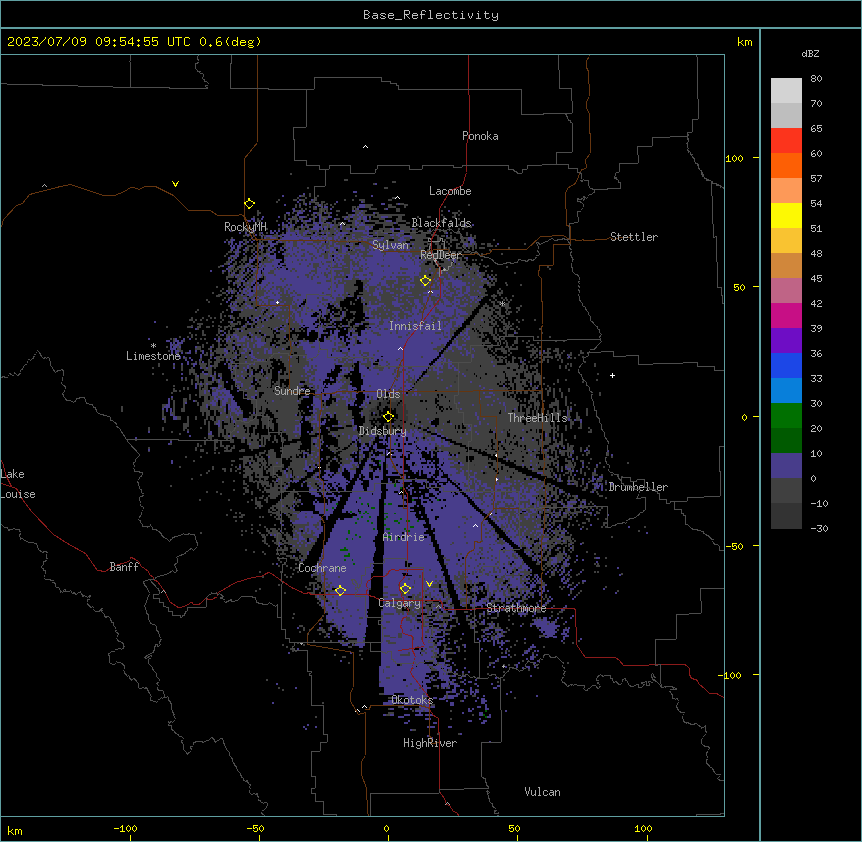Select the red 65 dBZ legend swatch
This screenshot has width=862, height=842.
pos(786,141)
